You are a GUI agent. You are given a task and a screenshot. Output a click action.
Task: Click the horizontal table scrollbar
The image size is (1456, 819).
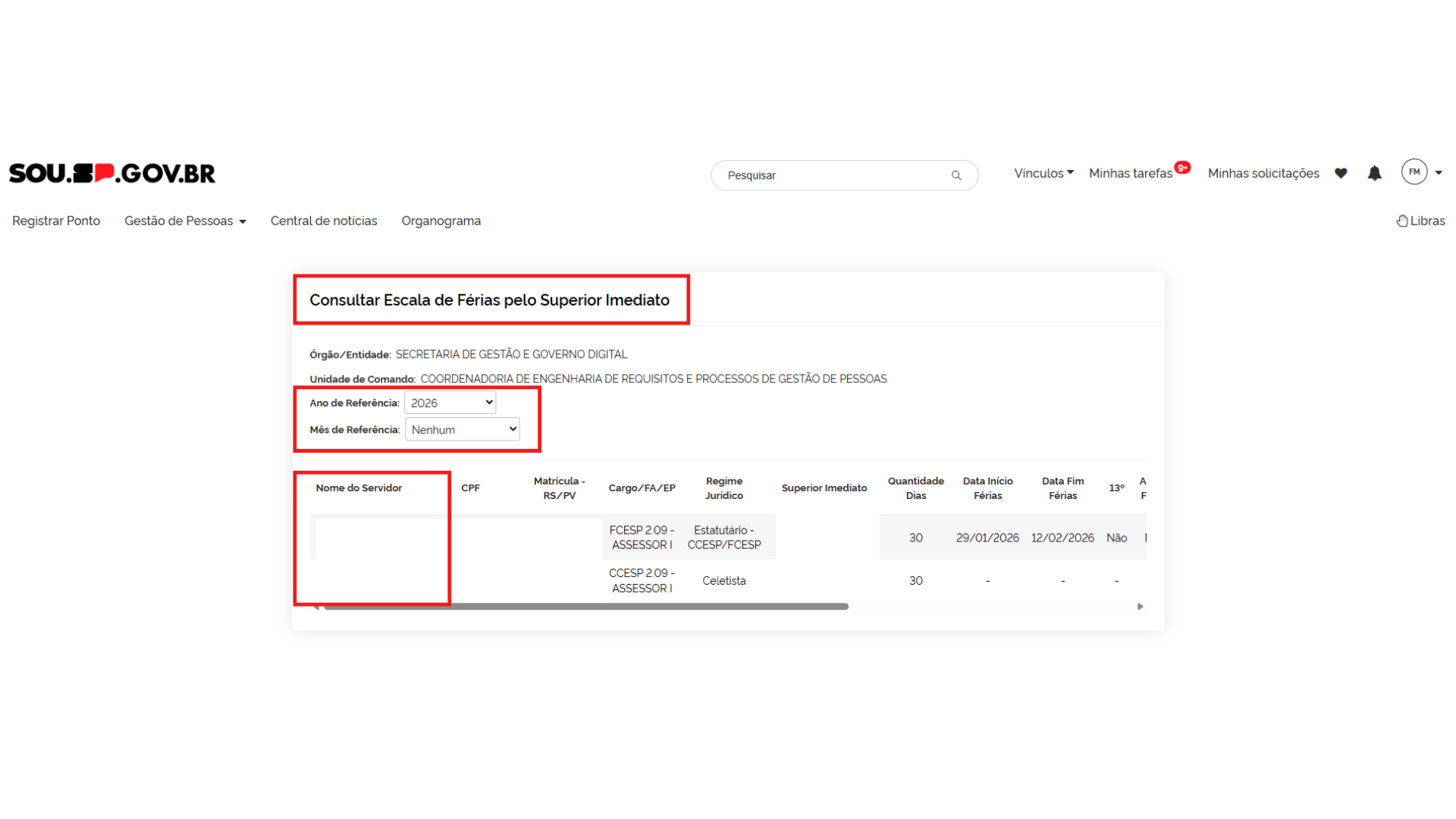(x=585, y=607)
